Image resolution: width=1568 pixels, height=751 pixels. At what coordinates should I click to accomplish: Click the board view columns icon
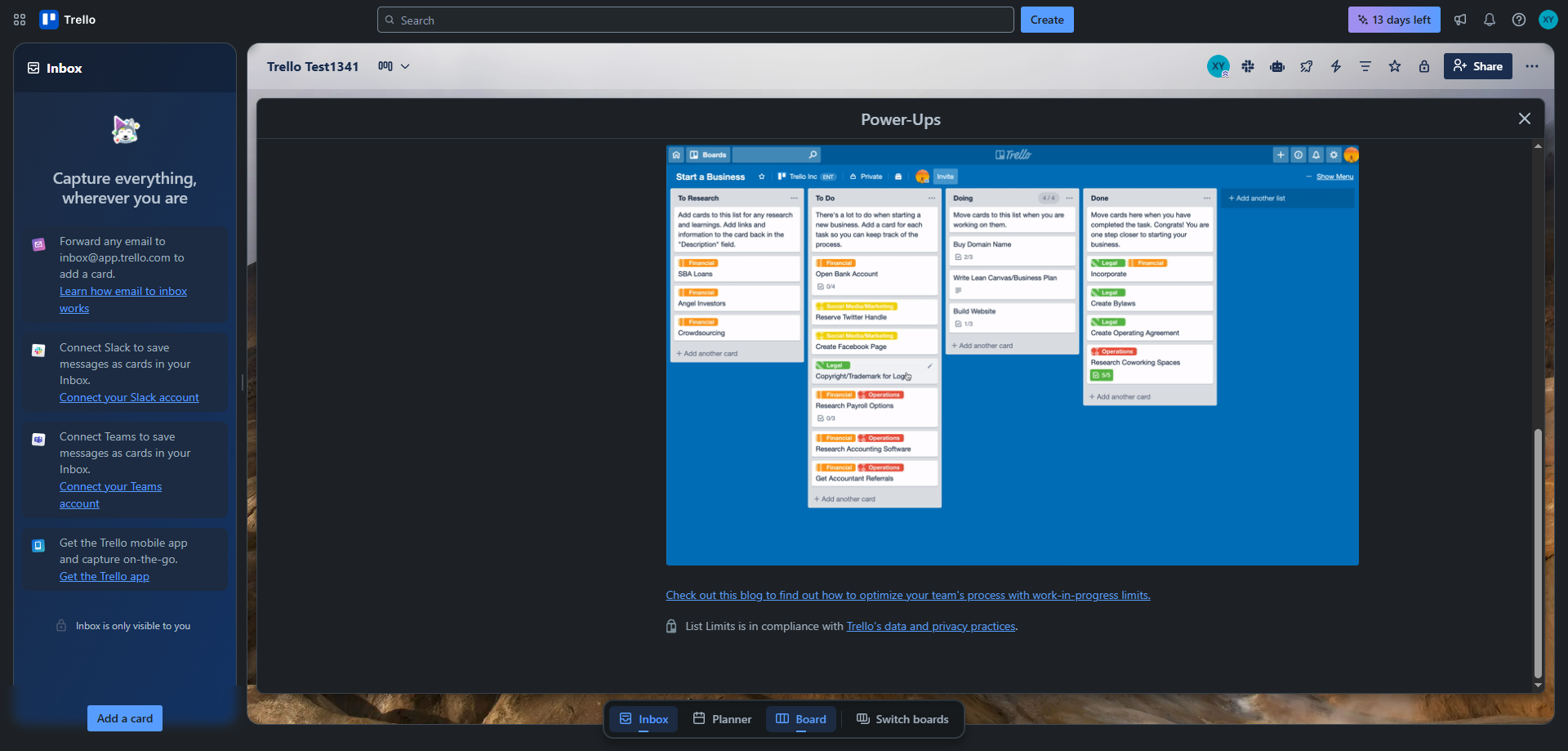pyautogui.click(x=385, y=66)
